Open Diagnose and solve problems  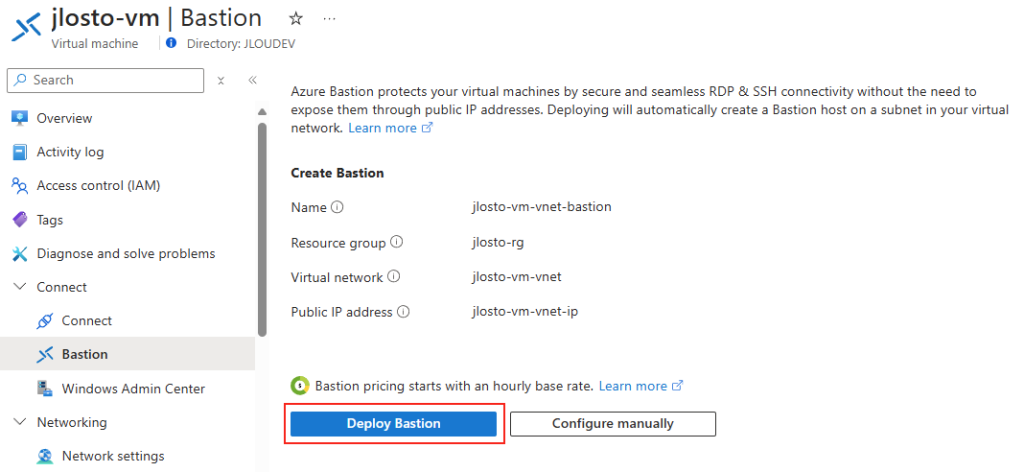[127, 253]
